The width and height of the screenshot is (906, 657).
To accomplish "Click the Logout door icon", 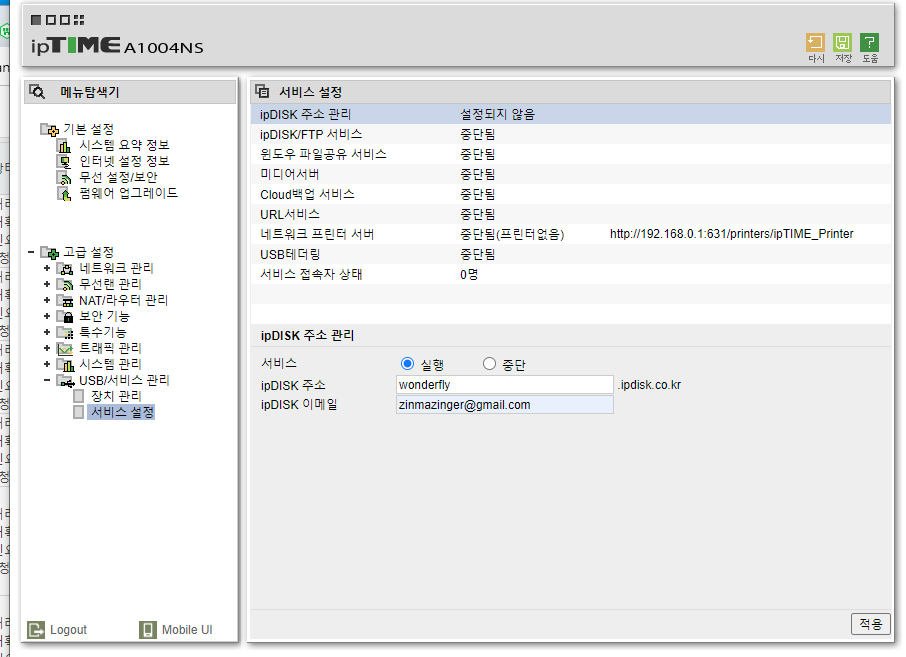I will (x=36, y=630).
